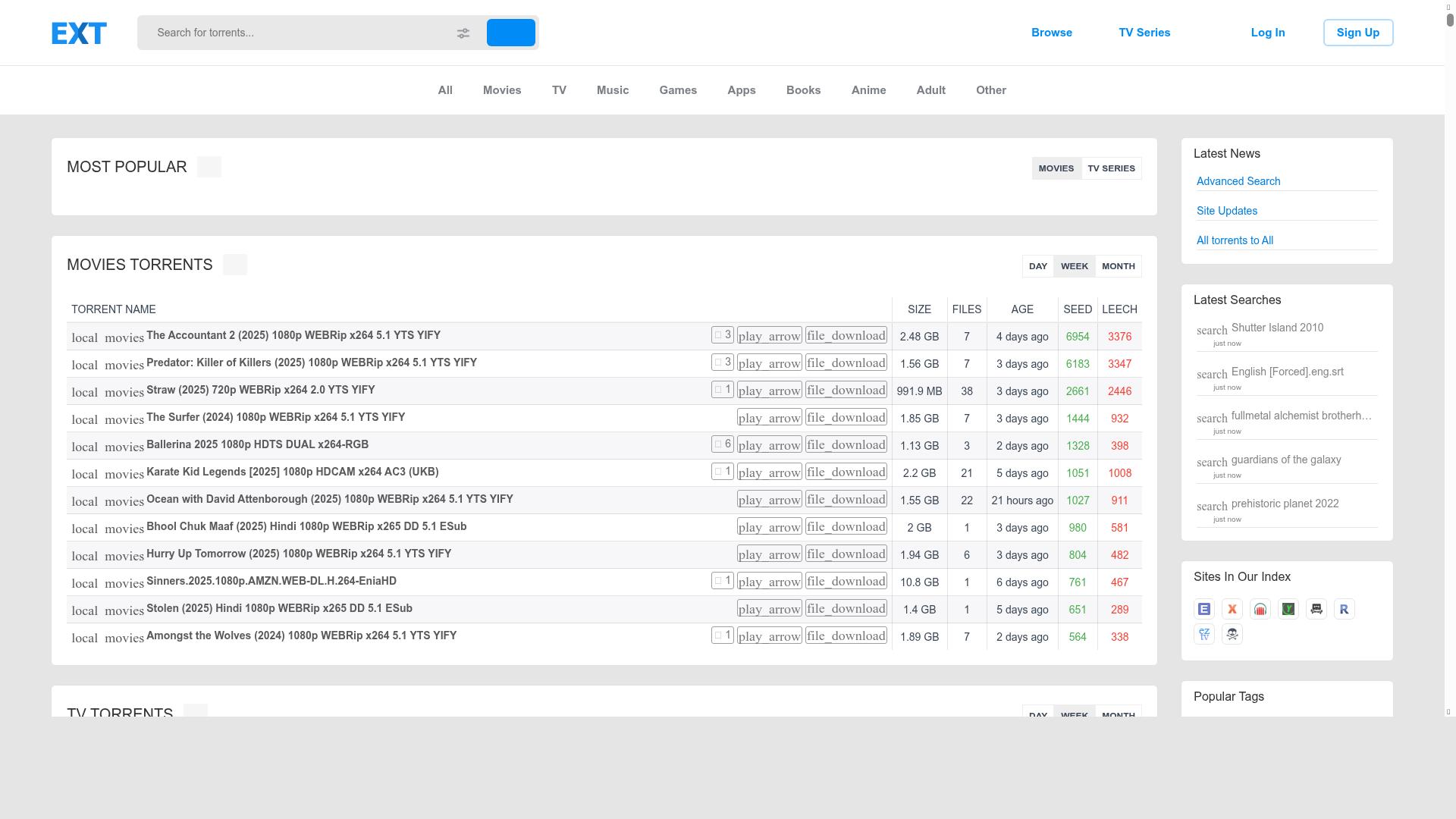The image size is (1456, 819).
Task: Open the Advanced Search link
Action: pyautogui.click(x=1238, y=181)
